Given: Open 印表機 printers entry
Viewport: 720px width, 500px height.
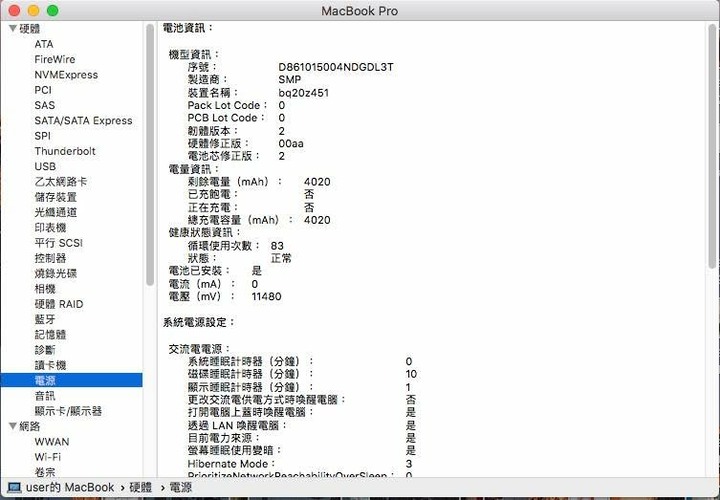Looking at the screenshot, I should coord(50,228).
